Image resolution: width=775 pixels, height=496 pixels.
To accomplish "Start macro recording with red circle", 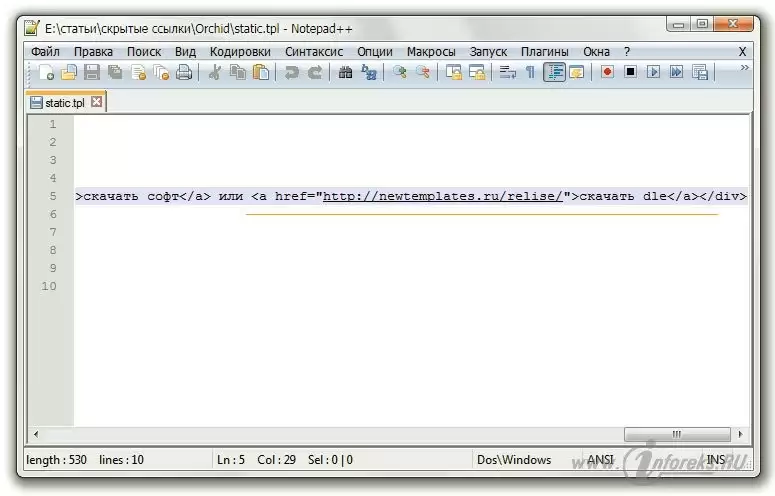I will [x=607, y=72].
